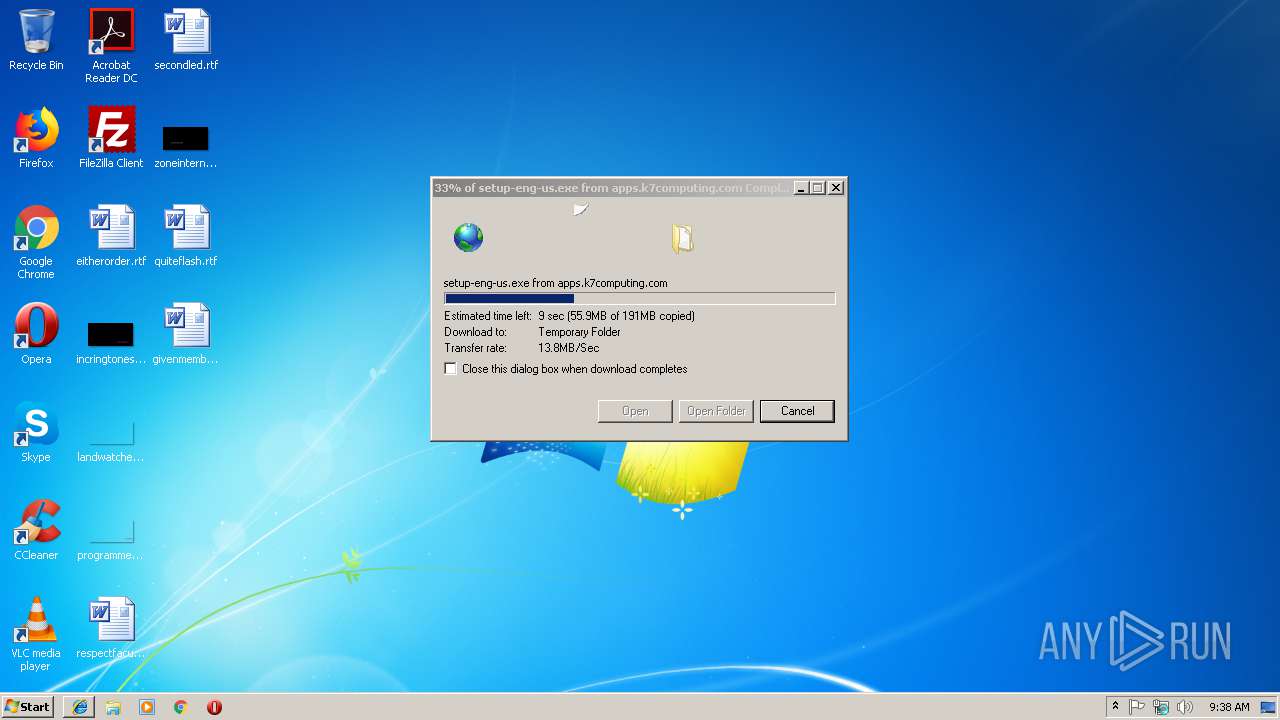The height and width of the screenshot is (720, 1280).
Task: Select the secondled.rtf document icon
Action: (x=186, y=40)
